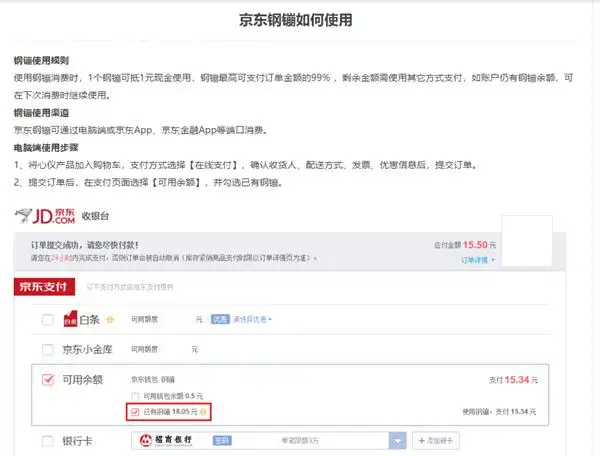Click the 京东钢镚如何使用 page title

(296, 20)
